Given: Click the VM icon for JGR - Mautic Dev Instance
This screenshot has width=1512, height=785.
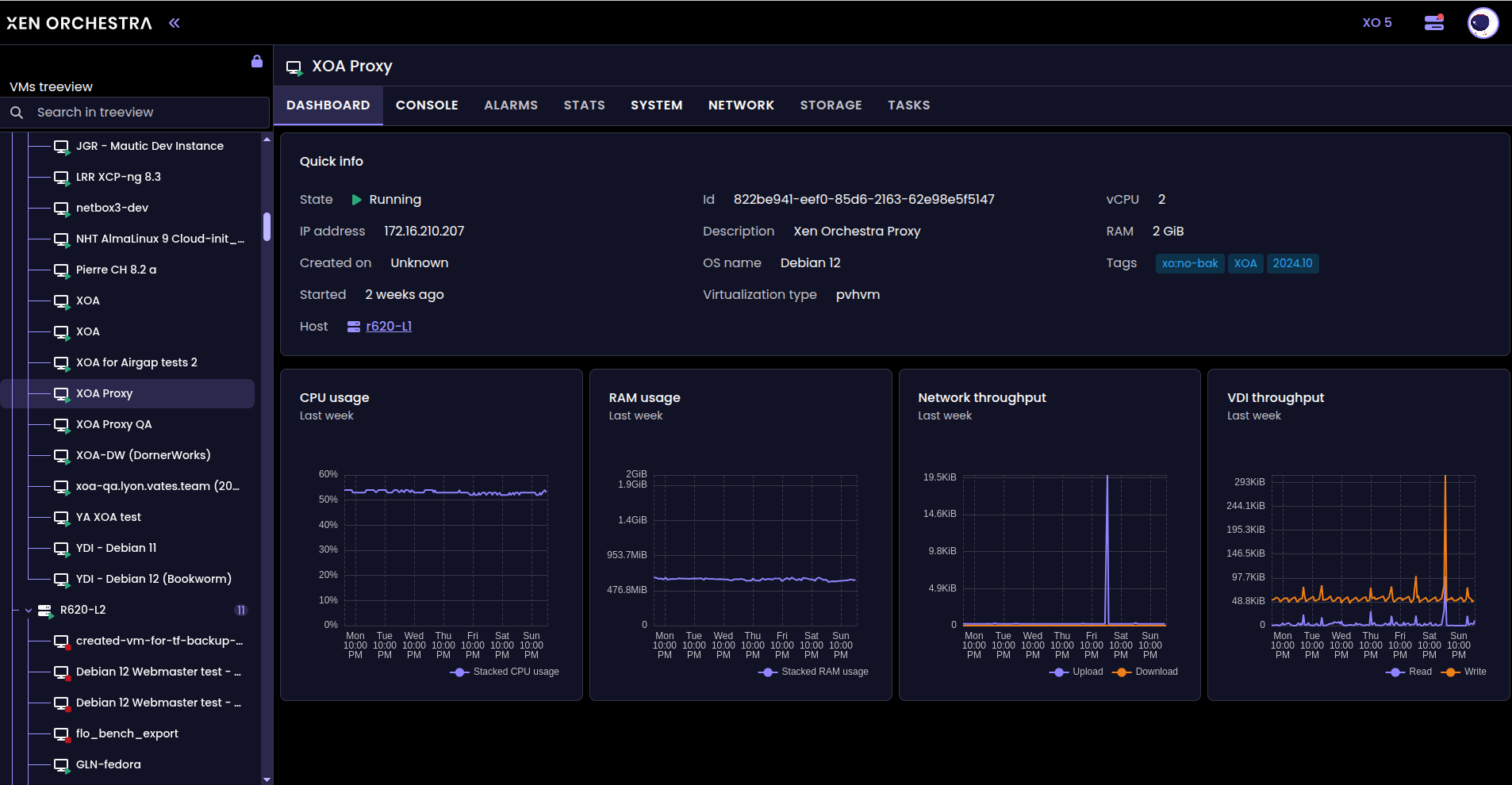Looking at the screenshot, I should pyautogui.click(x=62, y=147).
